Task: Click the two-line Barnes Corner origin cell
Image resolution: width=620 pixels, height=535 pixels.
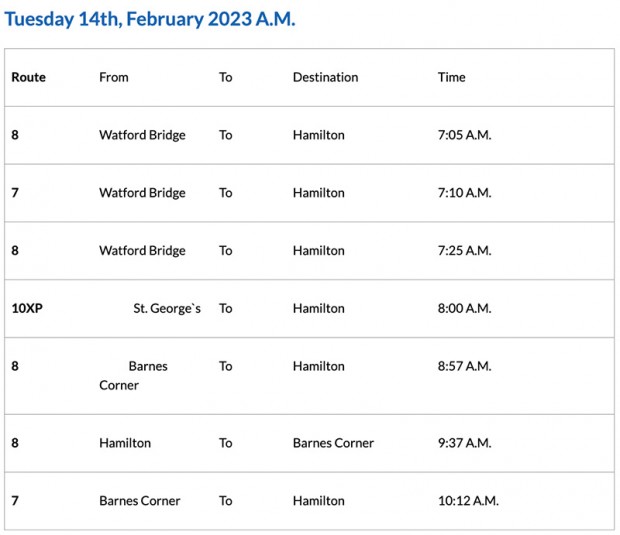Action: tap(134, 376)
